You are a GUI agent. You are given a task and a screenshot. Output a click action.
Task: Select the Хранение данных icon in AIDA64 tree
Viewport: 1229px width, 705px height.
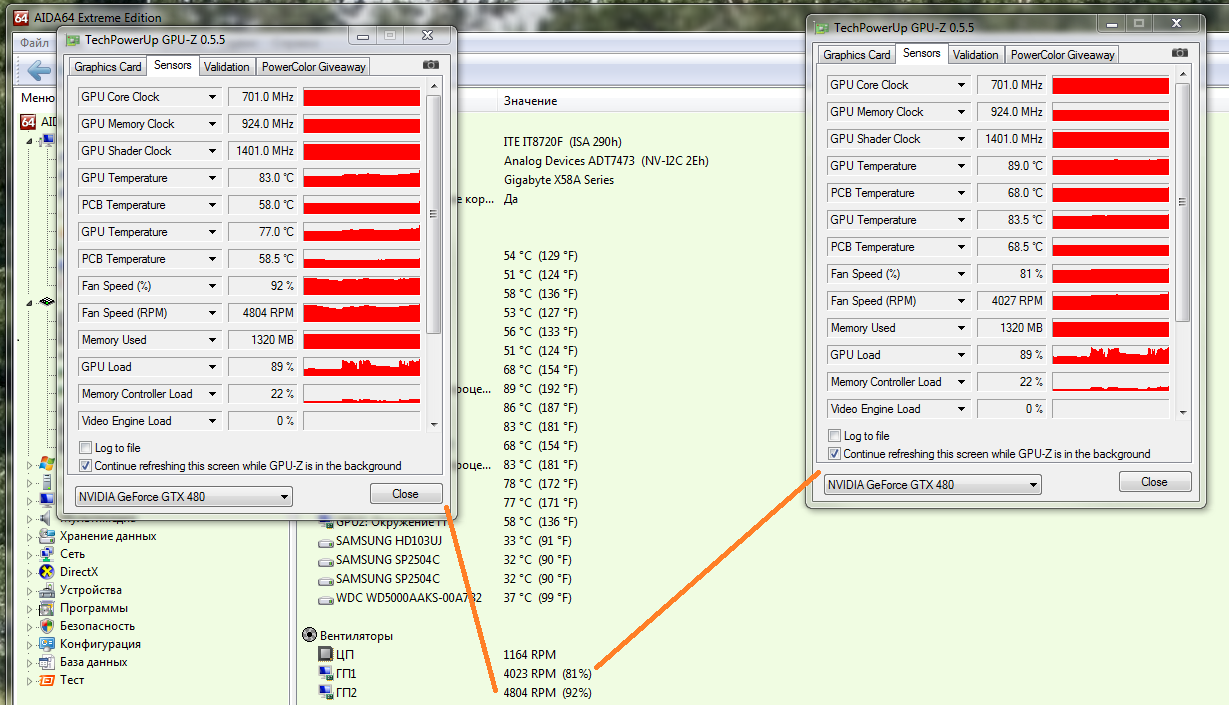45,536
